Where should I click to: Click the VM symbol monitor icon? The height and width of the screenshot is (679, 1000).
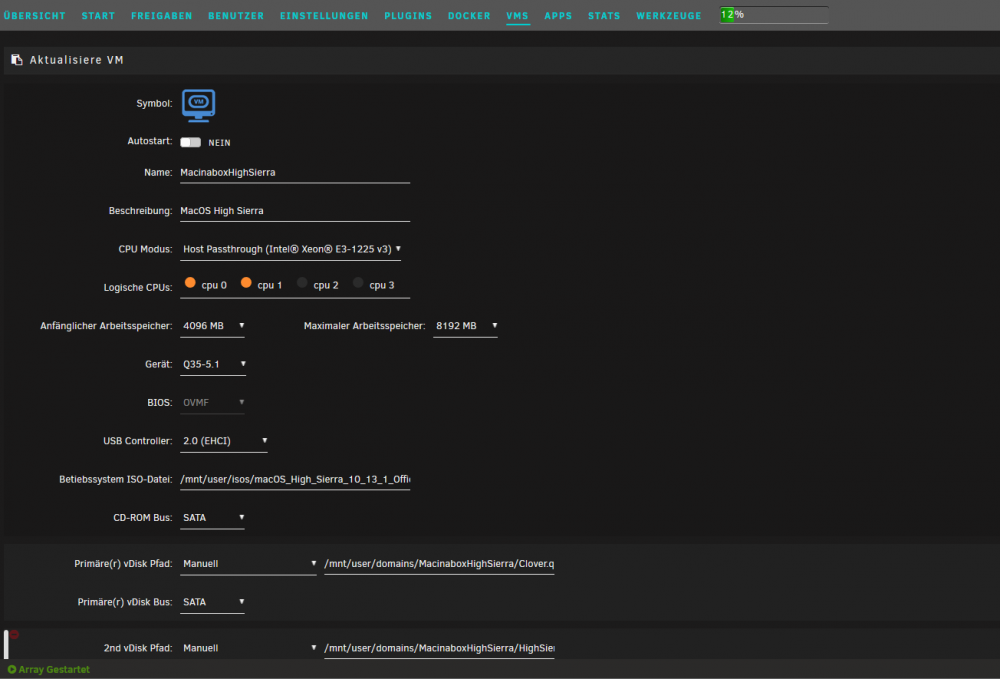[x=198, y=105]
